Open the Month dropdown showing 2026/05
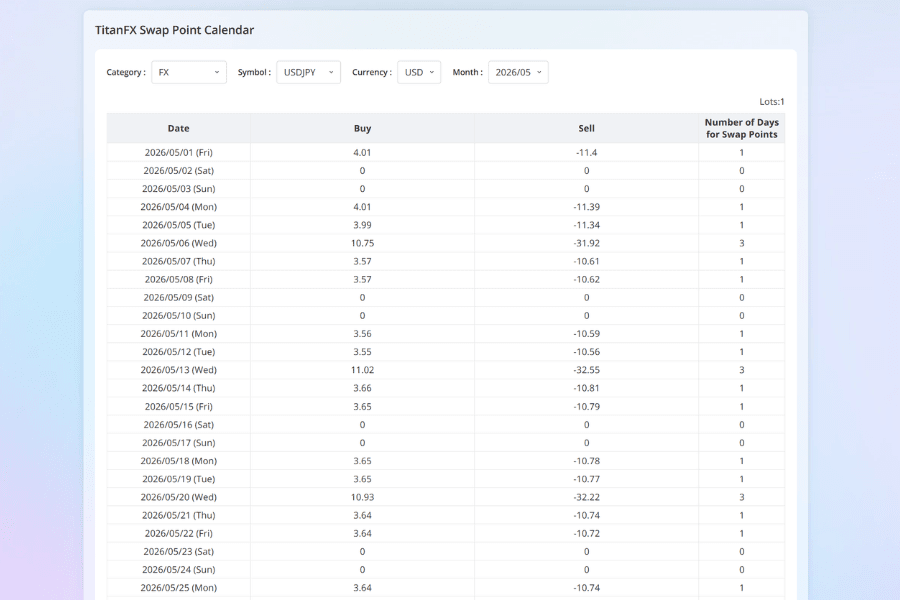Viewport: 900px width, 600px height. coord(518,72)
